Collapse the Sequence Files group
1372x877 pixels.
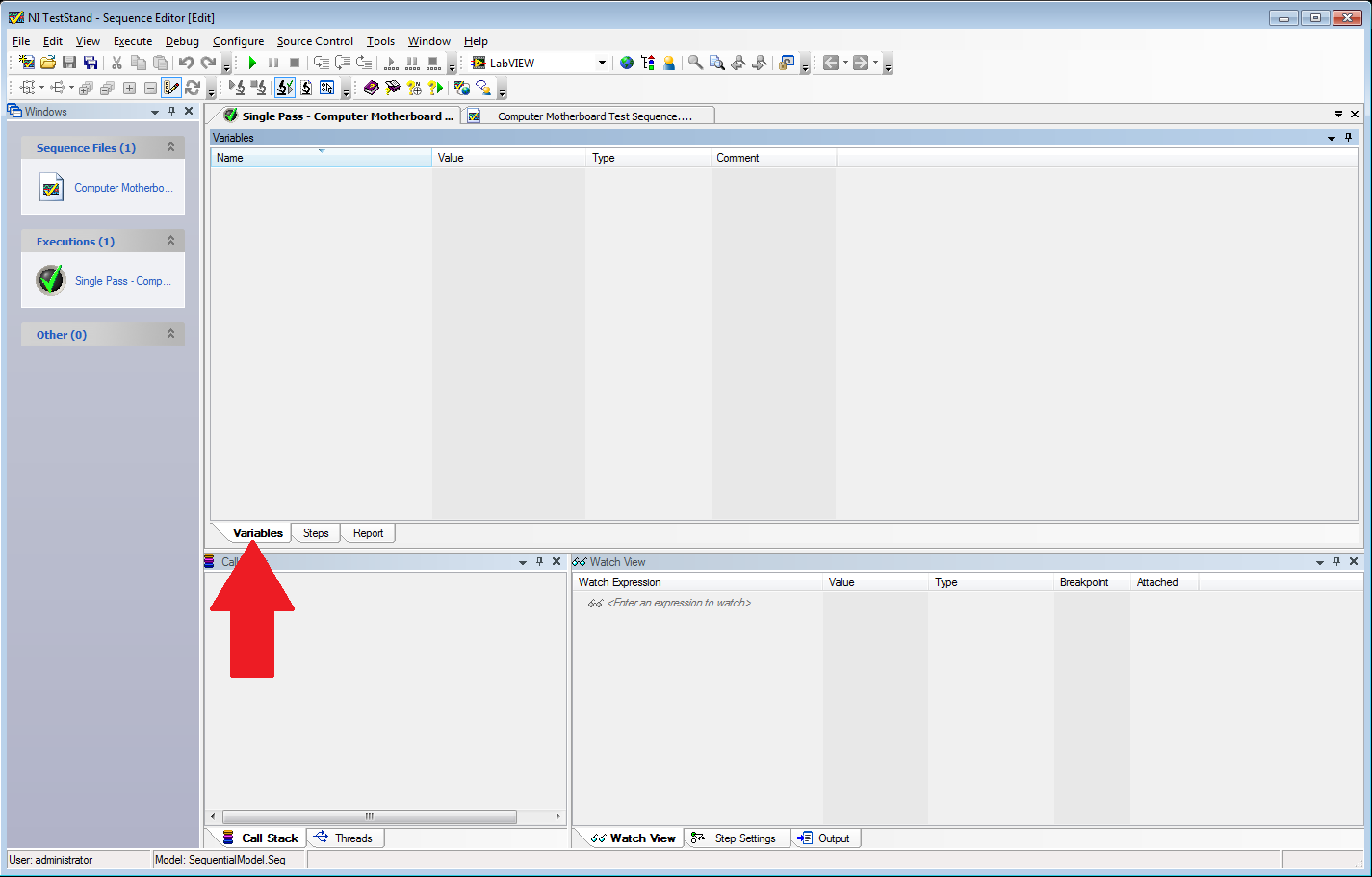(x=170, y=147)
